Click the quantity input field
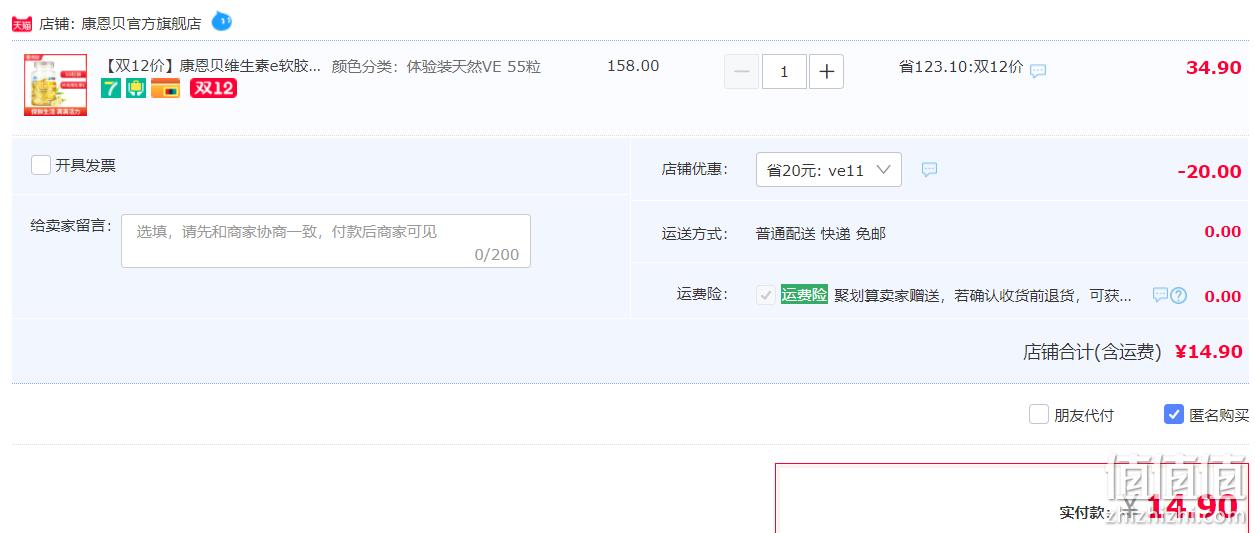This screenshot has height=533, width=1255. click(784, 72)
